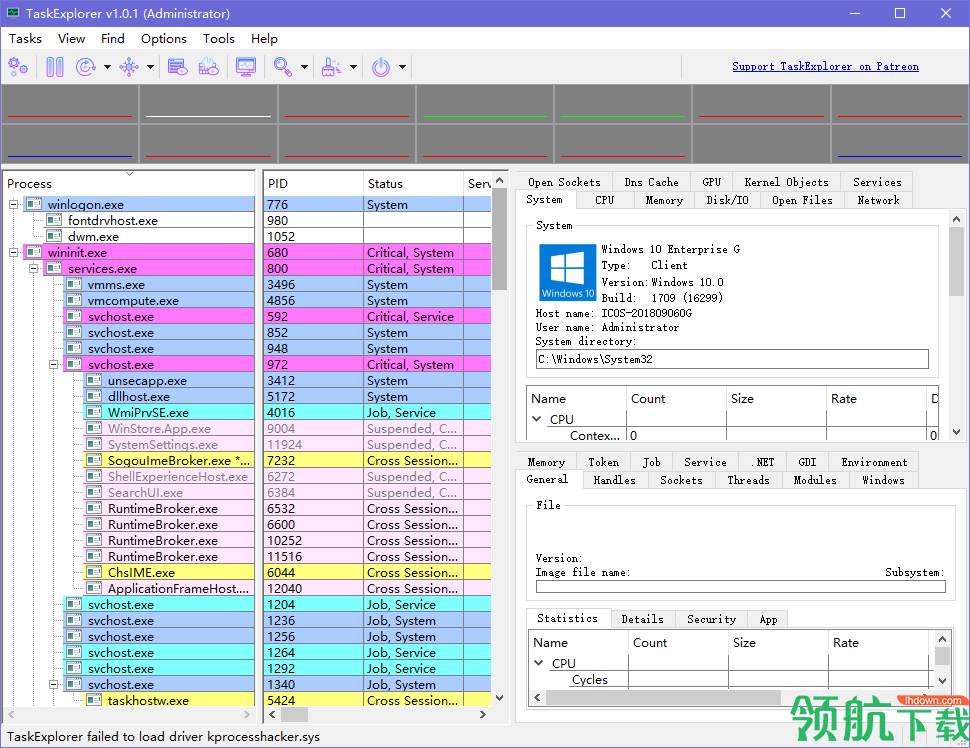Image resolution: width=970 pixels, height=748 pixels.
Task: Click the services-with-eye toolbar icon
Action: 208,66
